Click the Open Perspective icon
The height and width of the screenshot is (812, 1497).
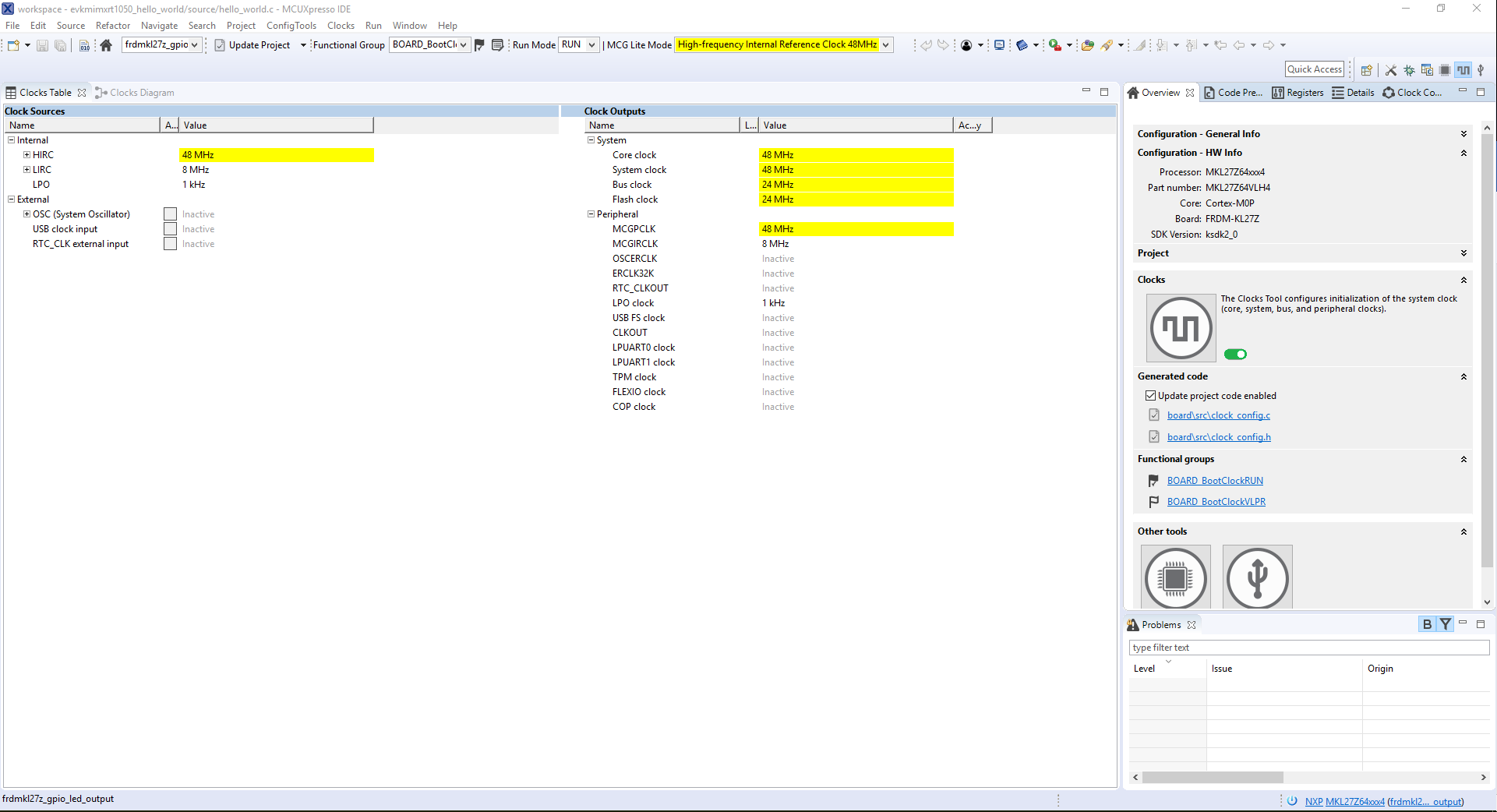[x=1366, y=70]
